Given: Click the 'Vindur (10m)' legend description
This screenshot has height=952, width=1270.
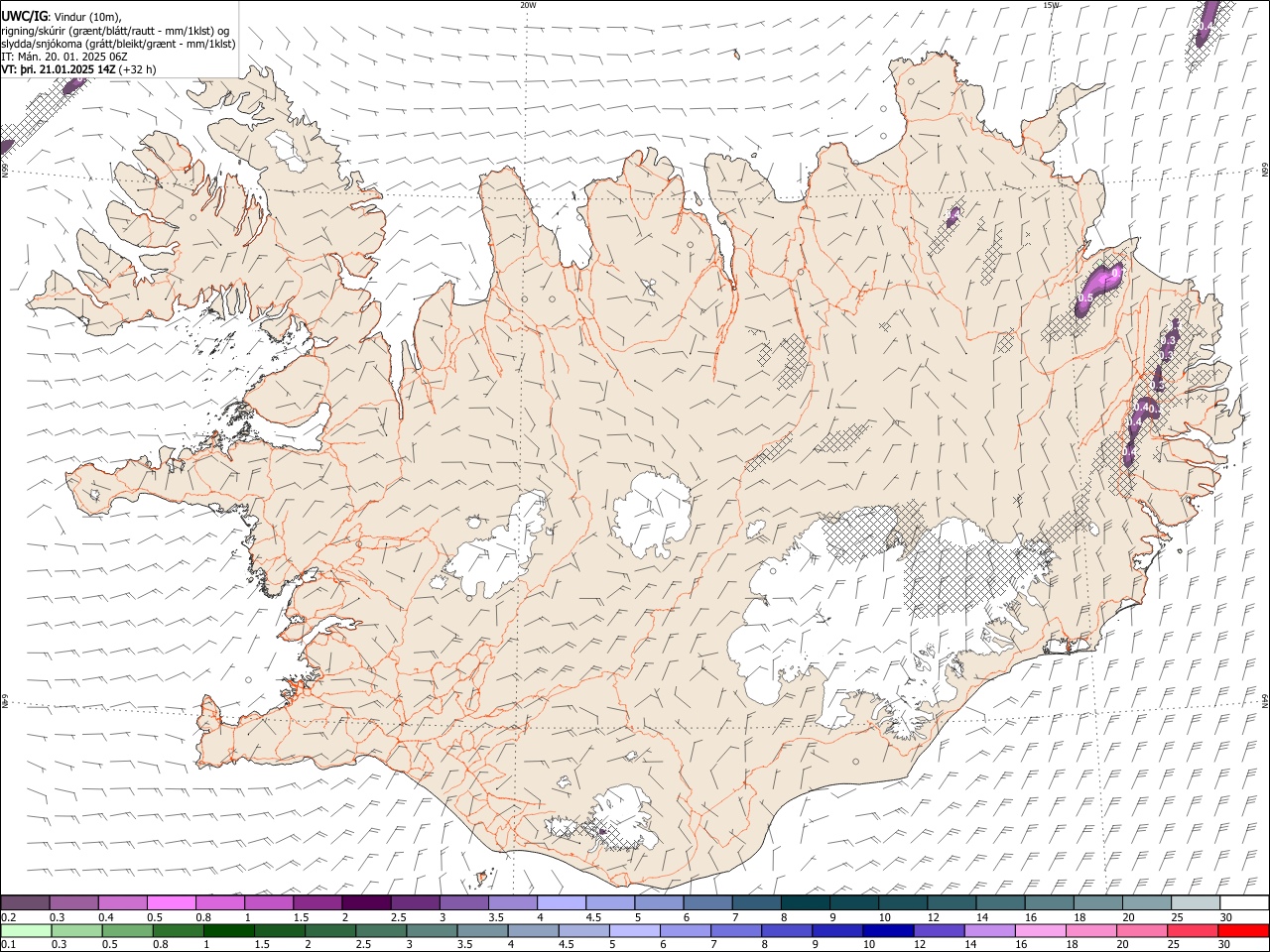Looking at the screenshot, I should click(x=87, y=17).
